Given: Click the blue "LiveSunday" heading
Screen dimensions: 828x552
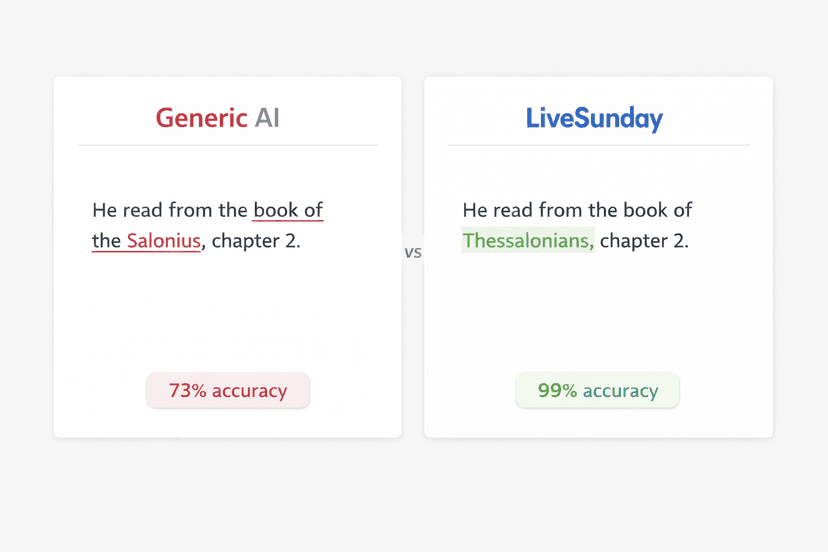Looking at the screenshot, I should [594, 119].
